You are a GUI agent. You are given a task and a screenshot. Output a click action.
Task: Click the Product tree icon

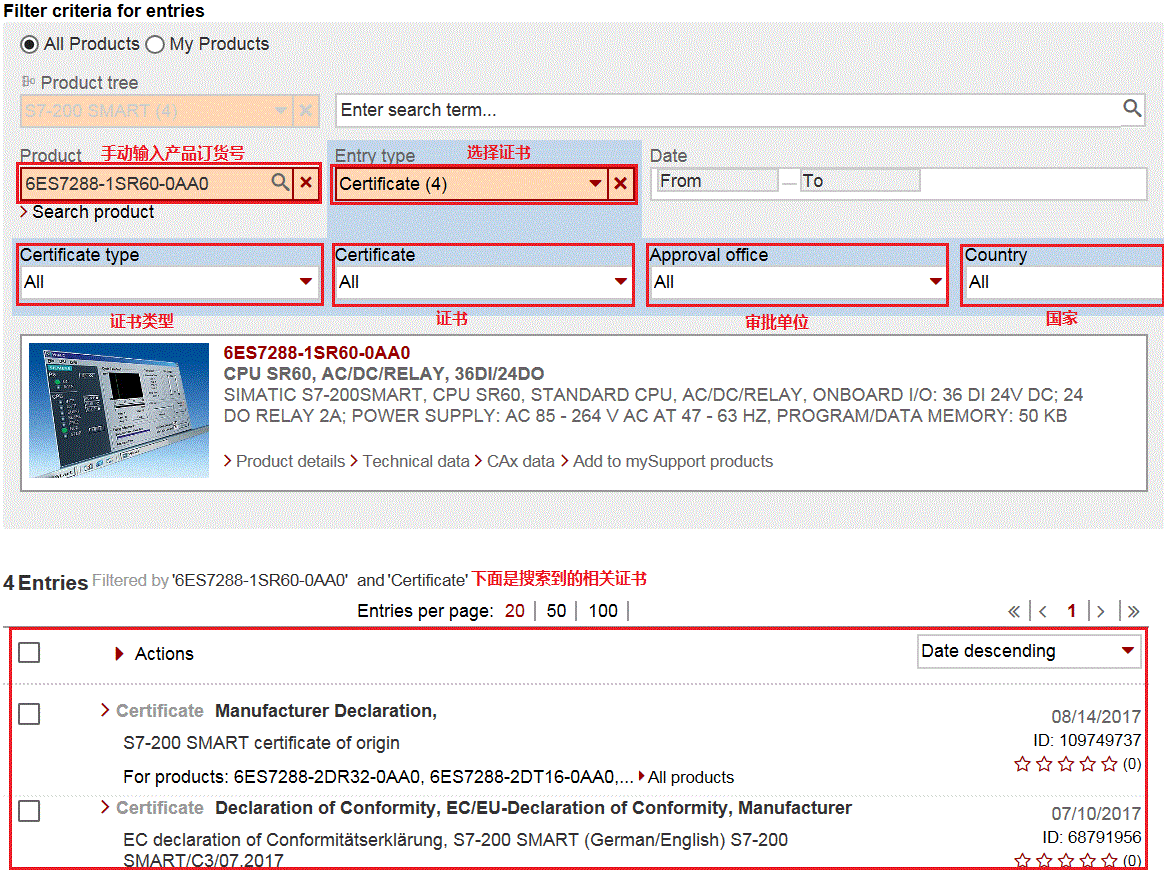coord(28,82)
